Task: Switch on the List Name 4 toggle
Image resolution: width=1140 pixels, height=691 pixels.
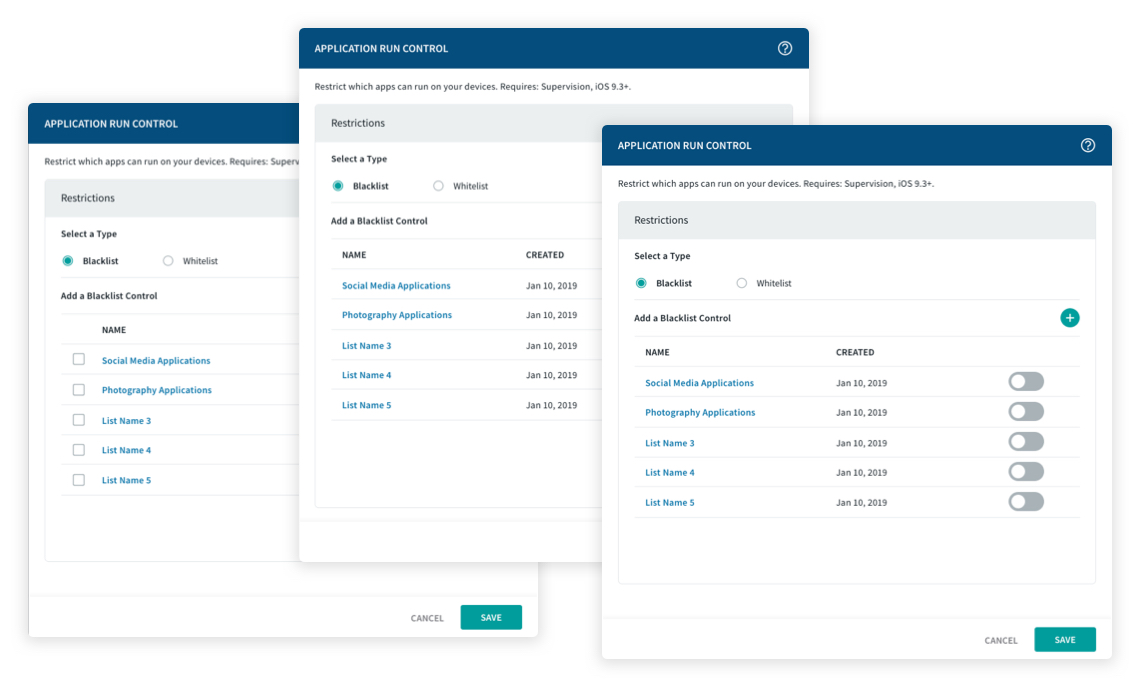Action: click(1026, 472)
